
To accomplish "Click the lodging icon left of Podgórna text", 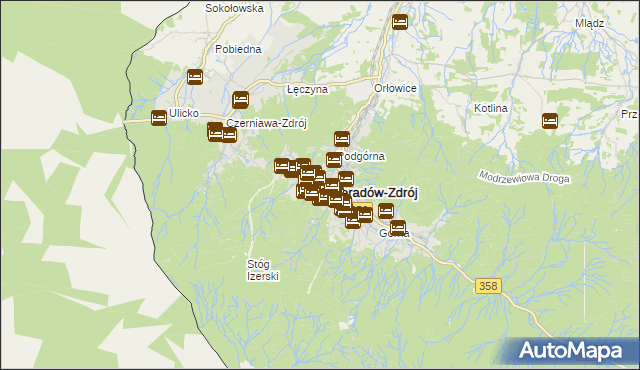I will click(x=333, y=160).
